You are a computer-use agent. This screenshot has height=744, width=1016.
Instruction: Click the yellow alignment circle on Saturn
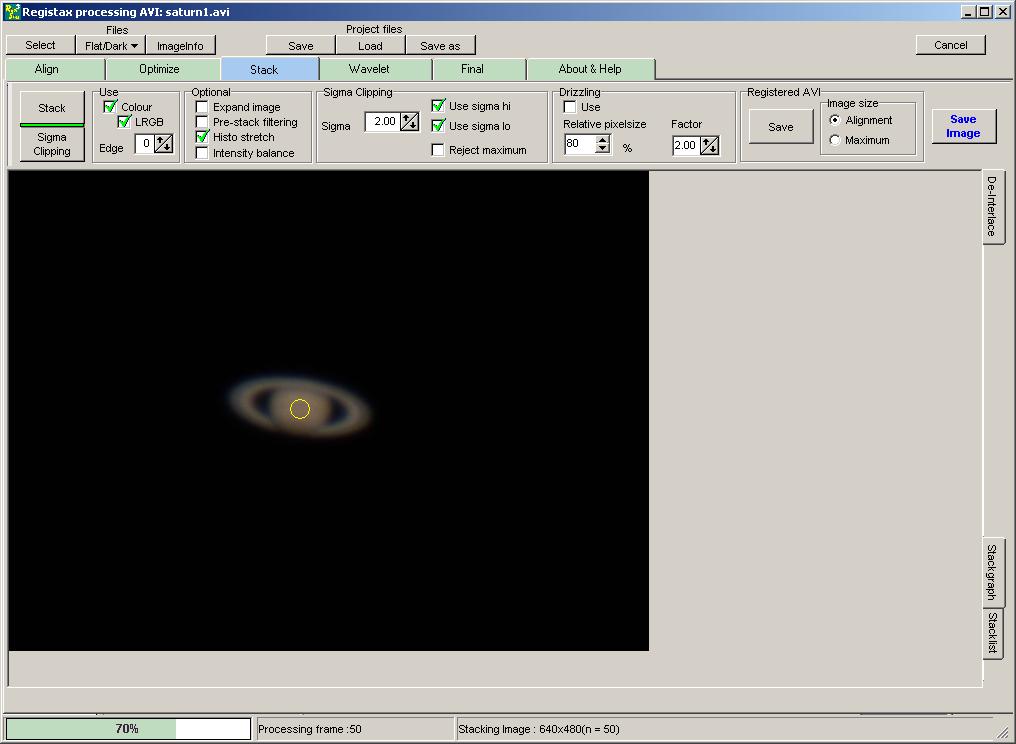[x=300, y=409]
